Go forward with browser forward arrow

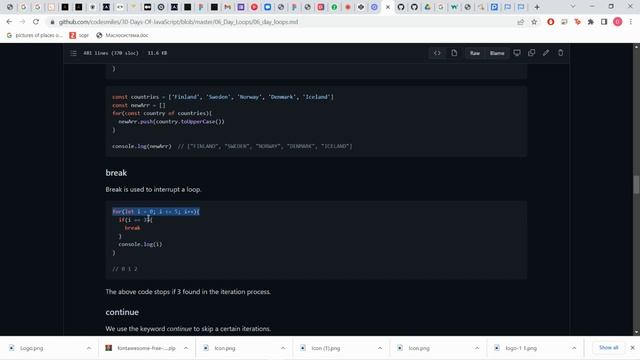pyautogui.click(x=22, y=22)
